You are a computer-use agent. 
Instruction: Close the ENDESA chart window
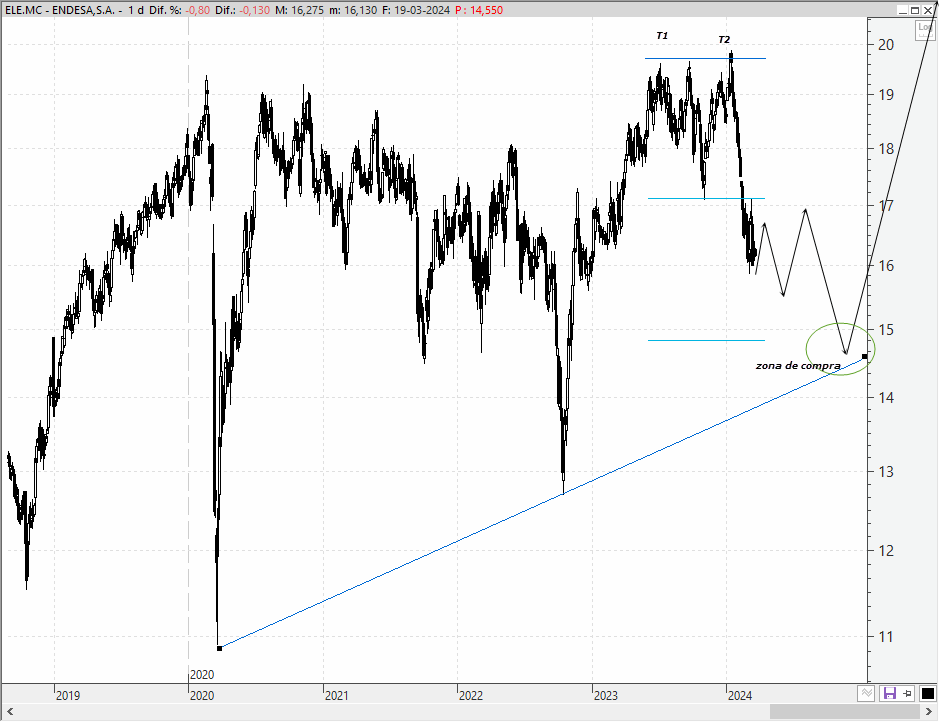pyautogui.click(x=928, y=10)
